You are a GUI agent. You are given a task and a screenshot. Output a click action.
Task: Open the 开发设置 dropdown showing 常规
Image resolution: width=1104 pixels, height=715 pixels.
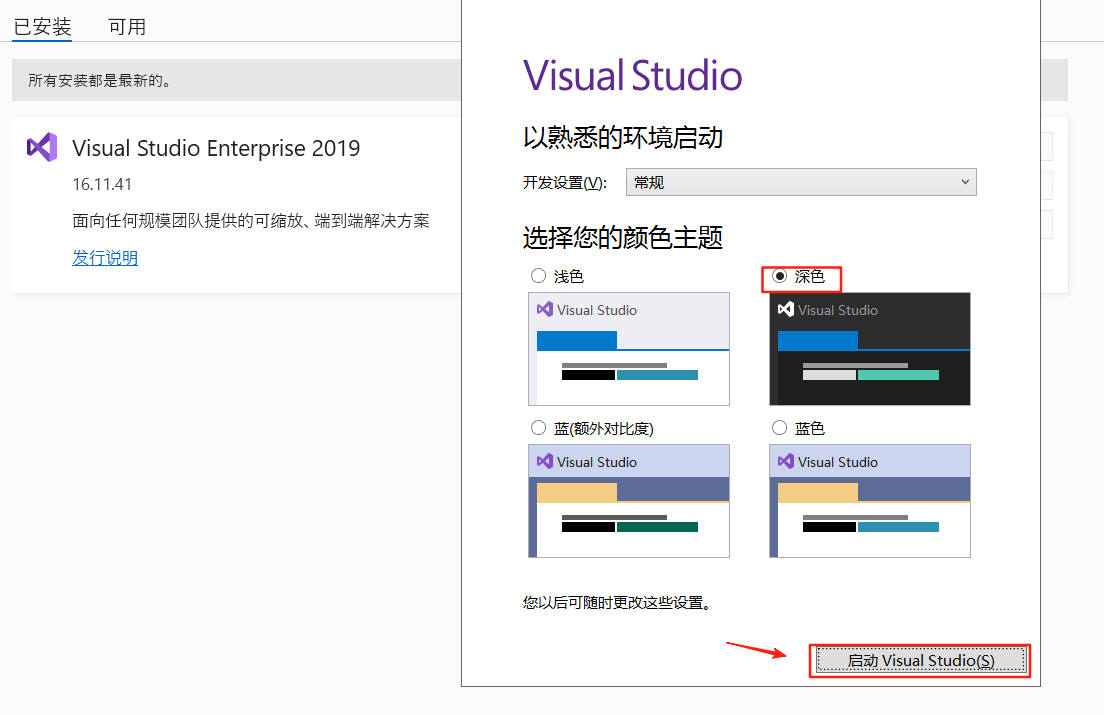[x=801, y=182]
